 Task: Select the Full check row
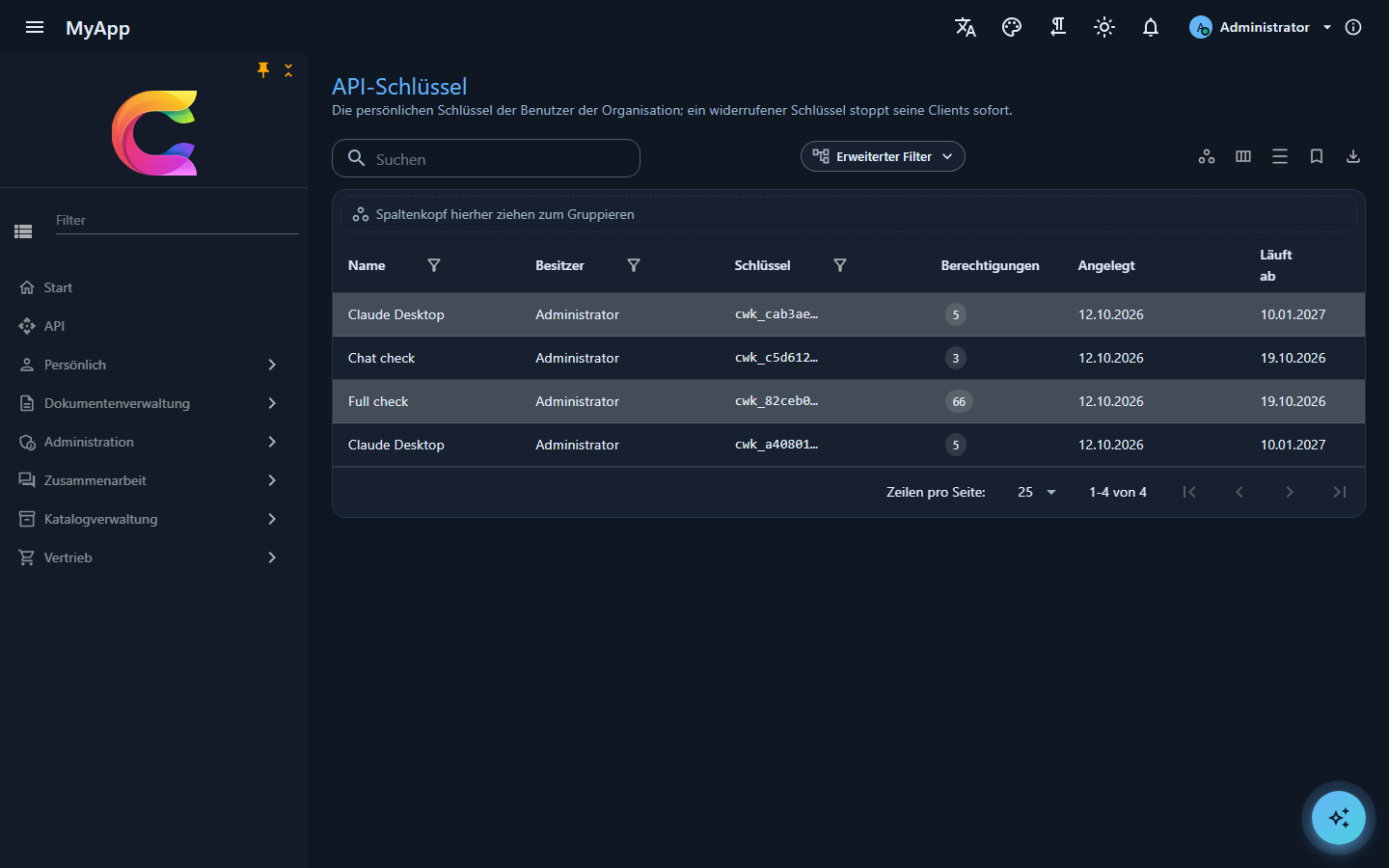point(849,401)
